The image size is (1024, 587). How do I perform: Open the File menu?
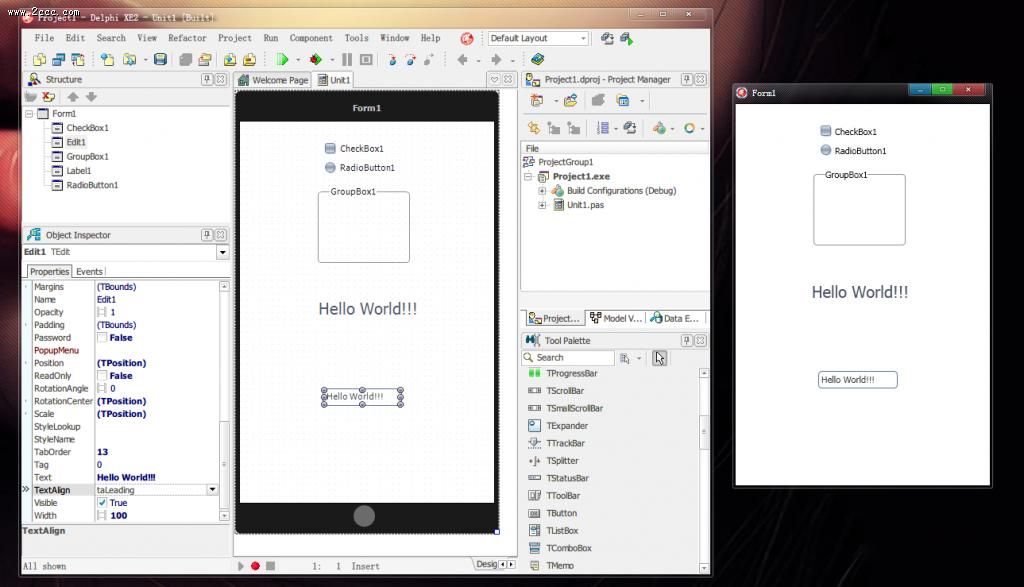(44, 38)
